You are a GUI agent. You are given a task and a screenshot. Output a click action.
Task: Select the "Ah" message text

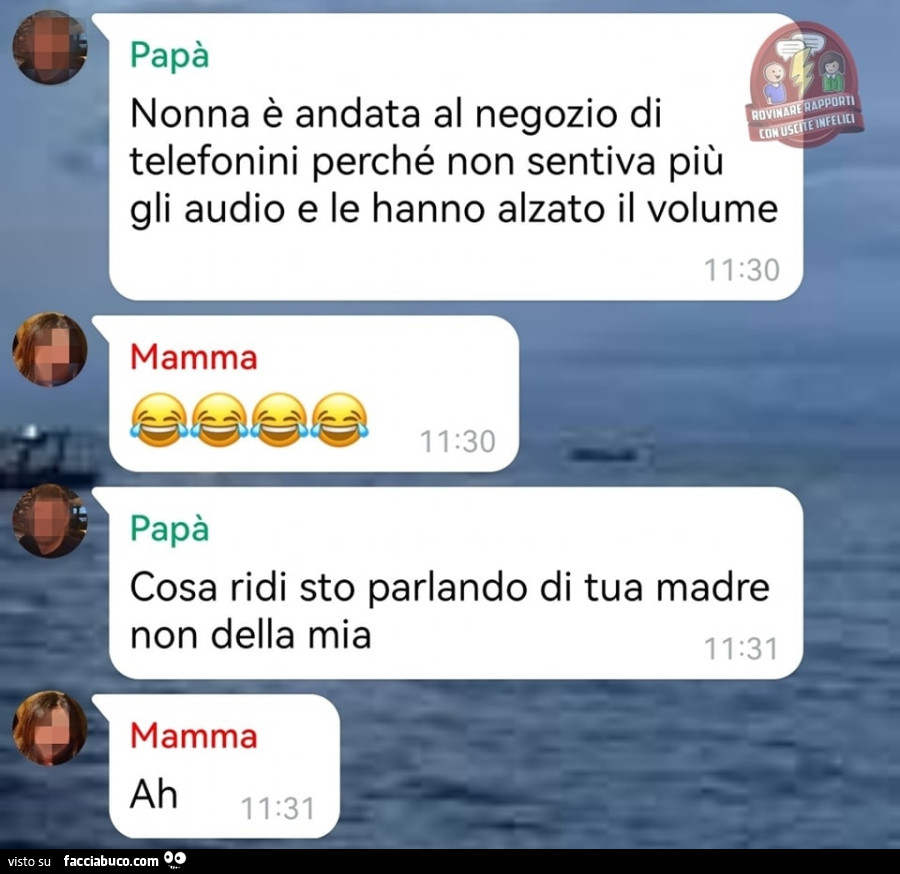[x=154, y=794]
